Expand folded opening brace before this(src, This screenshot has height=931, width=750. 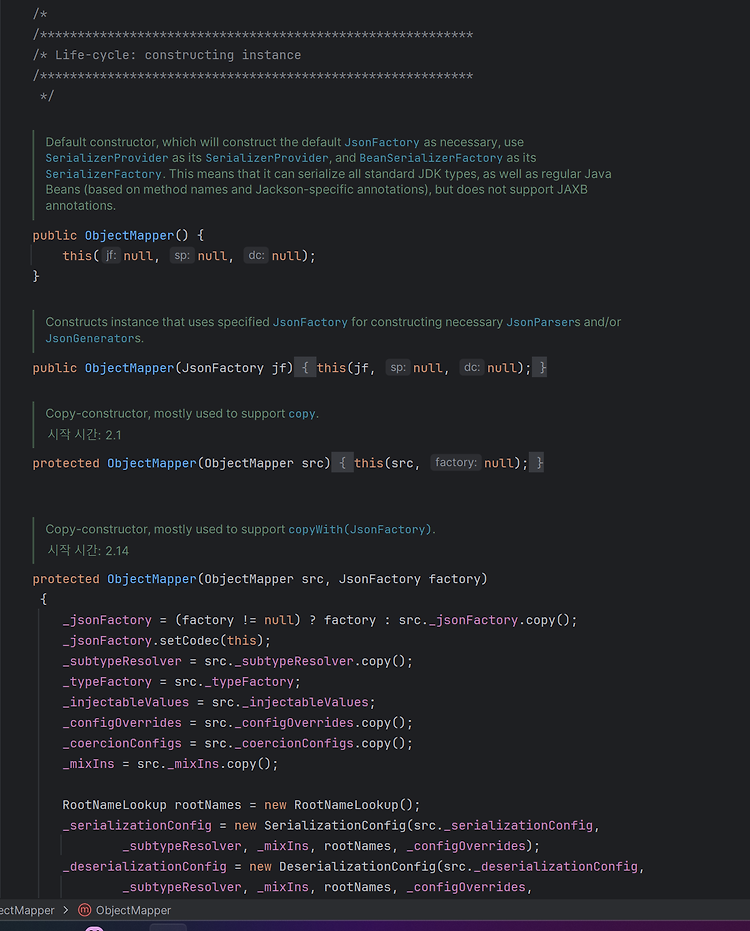[x=343, y=463]
